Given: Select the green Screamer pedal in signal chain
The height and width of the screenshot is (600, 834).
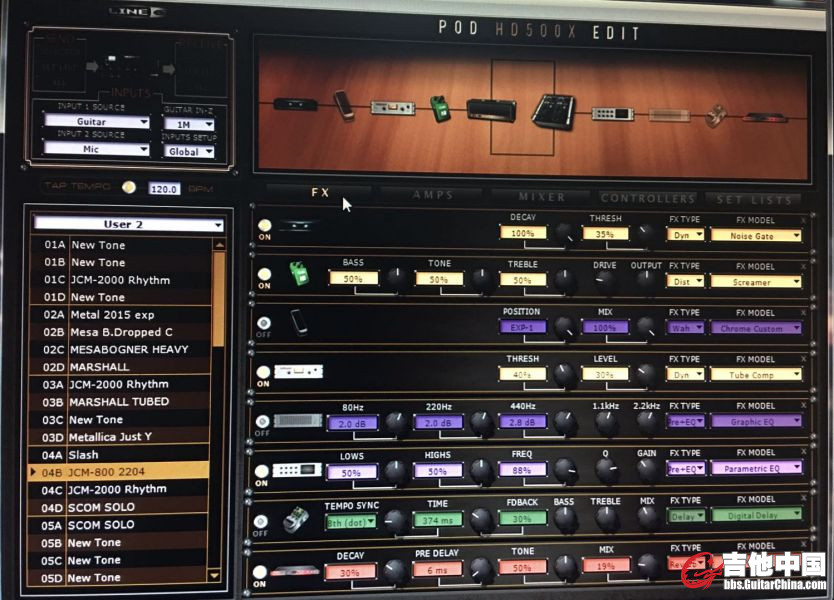Looking at the screenshot, I should click(440, 109).
